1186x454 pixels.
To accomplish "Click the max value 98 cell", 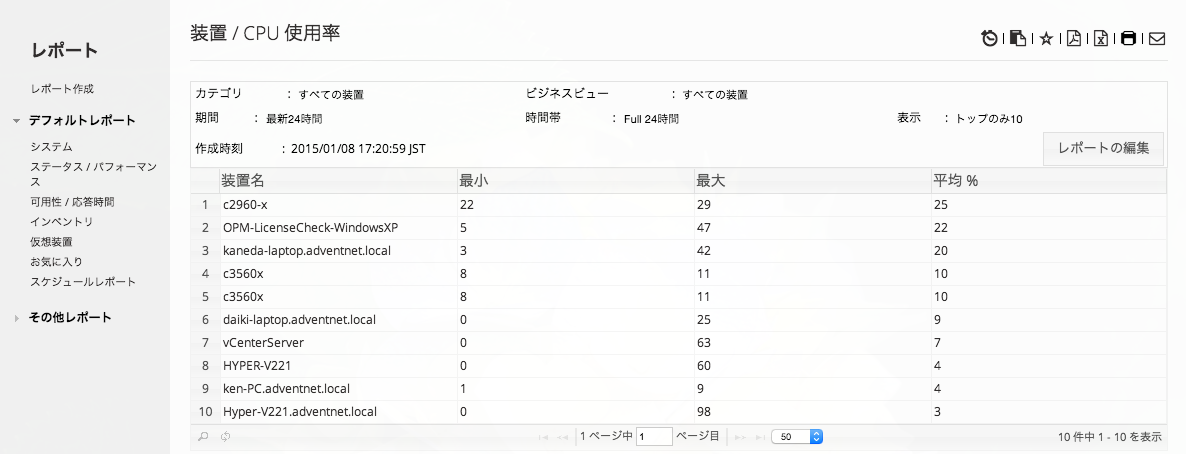I will (x=812, y=412).
